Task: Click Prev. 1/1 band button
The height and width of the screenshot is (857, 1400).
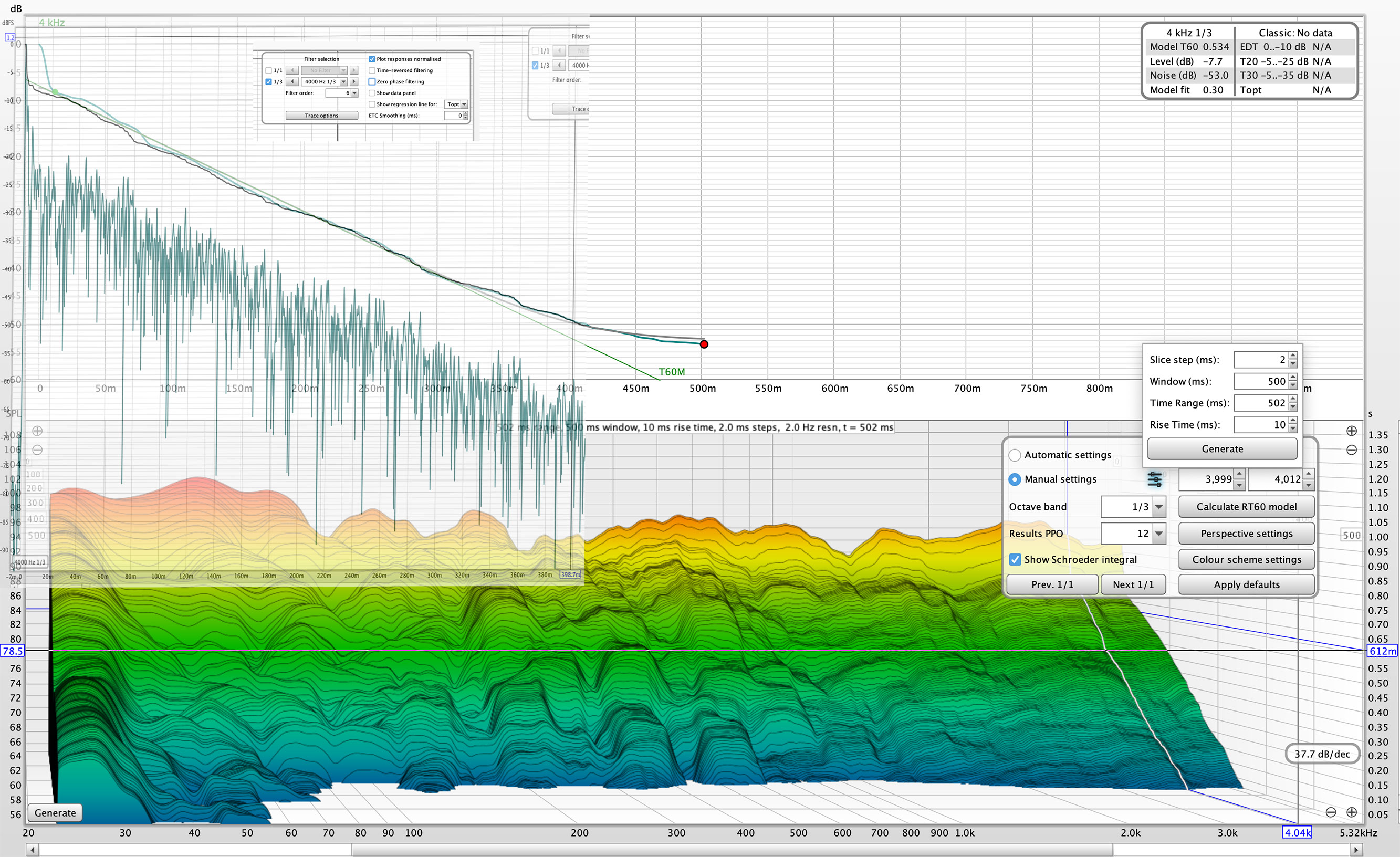Action: tap(1052, 584)
